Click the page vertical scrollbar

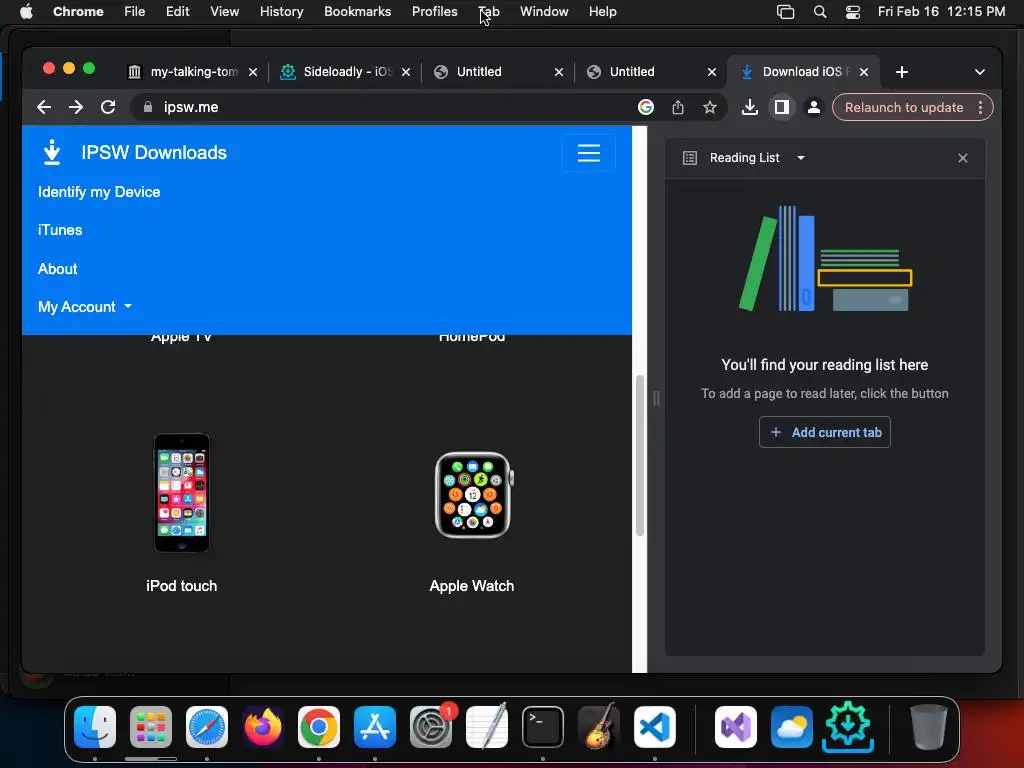(640, 455)
